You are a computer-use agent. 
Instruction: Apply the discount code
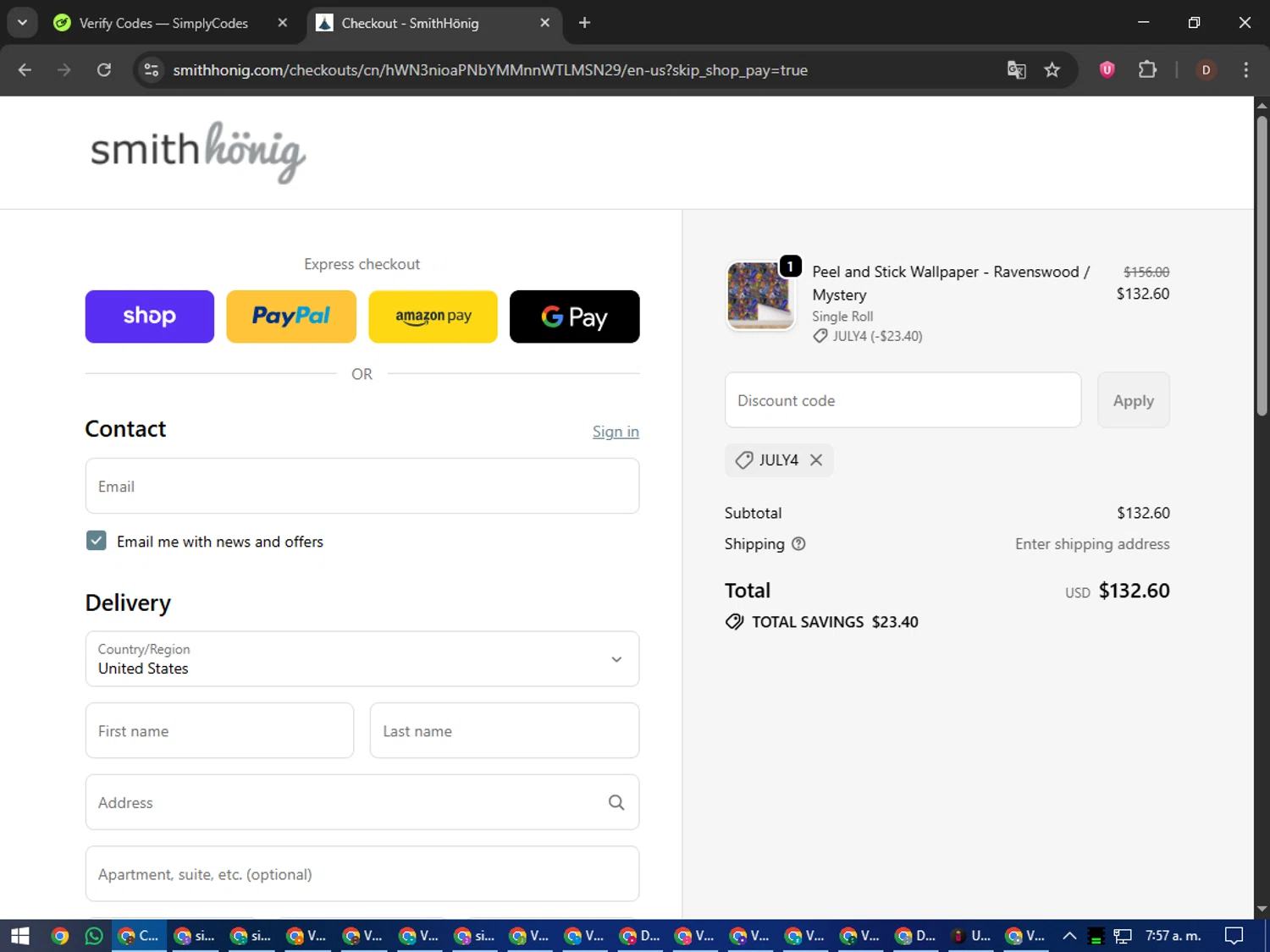1134,400
